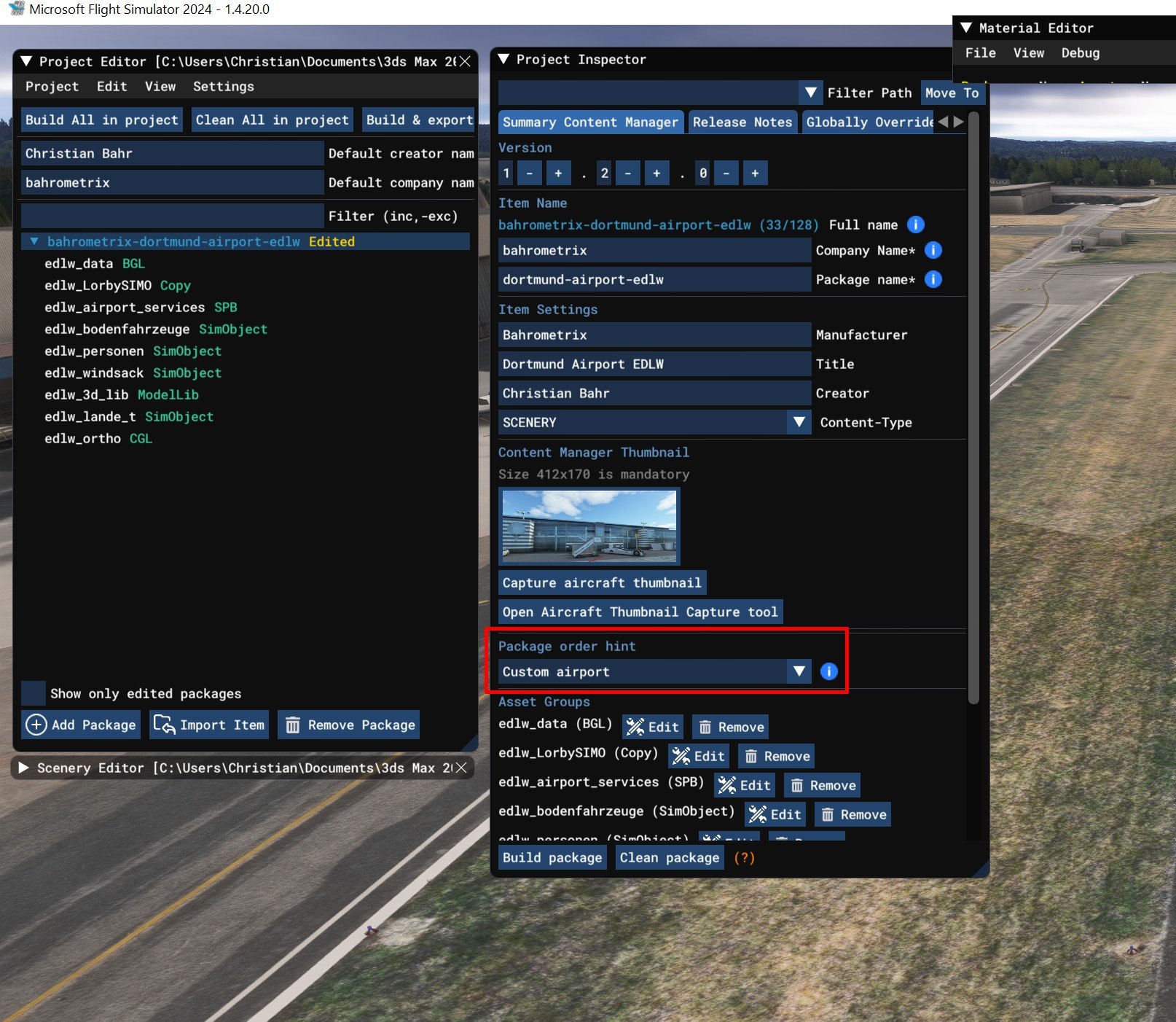The height and width of the screenshot is (1022, 1176).
Task: Click the Build package button
Action: [552, 857]
